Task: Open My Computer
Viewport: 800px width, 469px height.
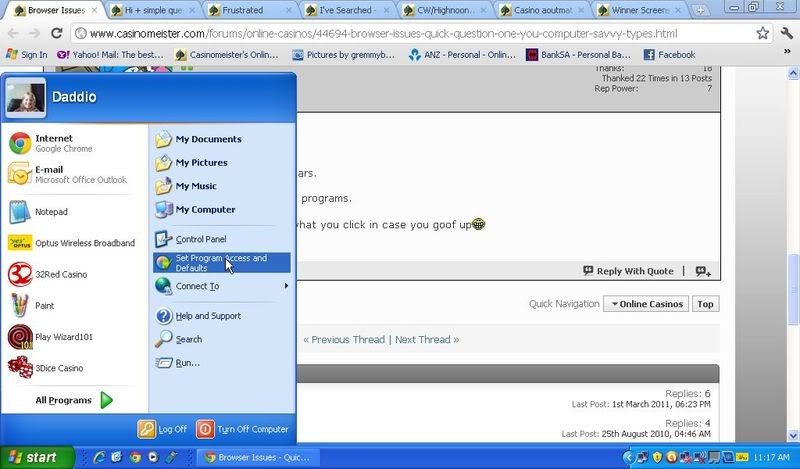Action: (x=195, y=209)
